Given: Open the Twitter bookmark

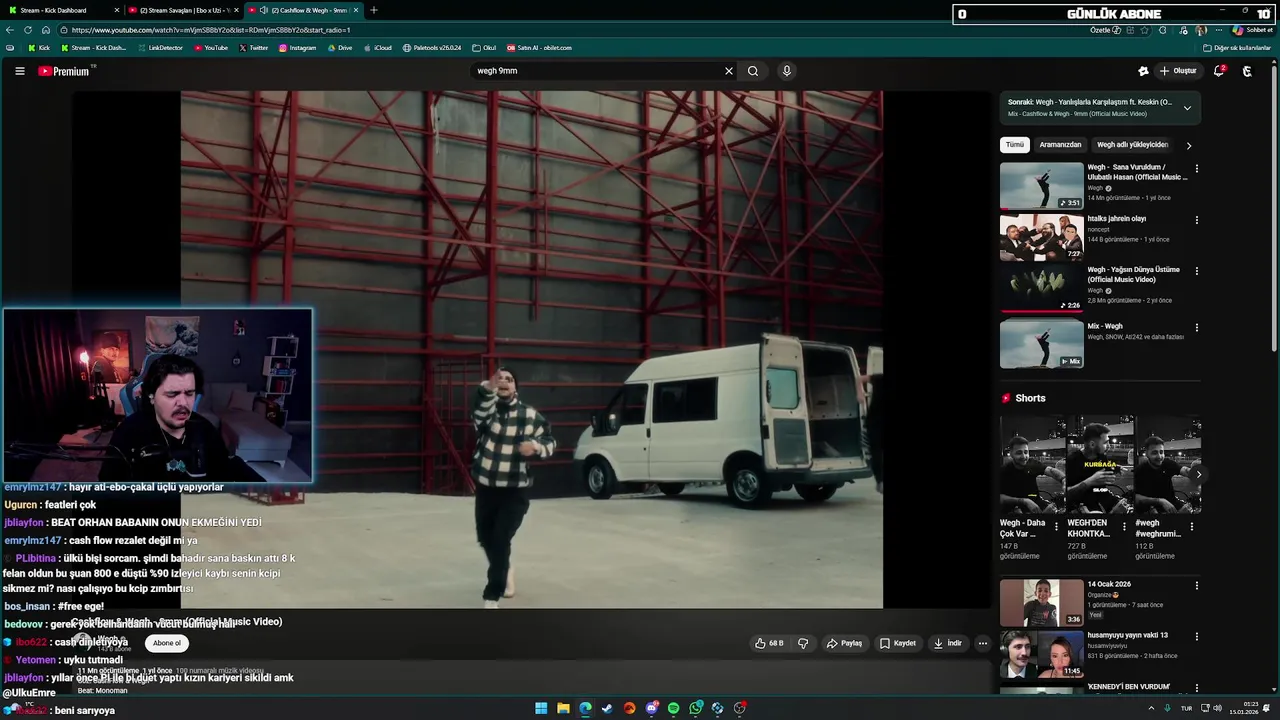Looking at the screenshot, I should click(253, 48).
